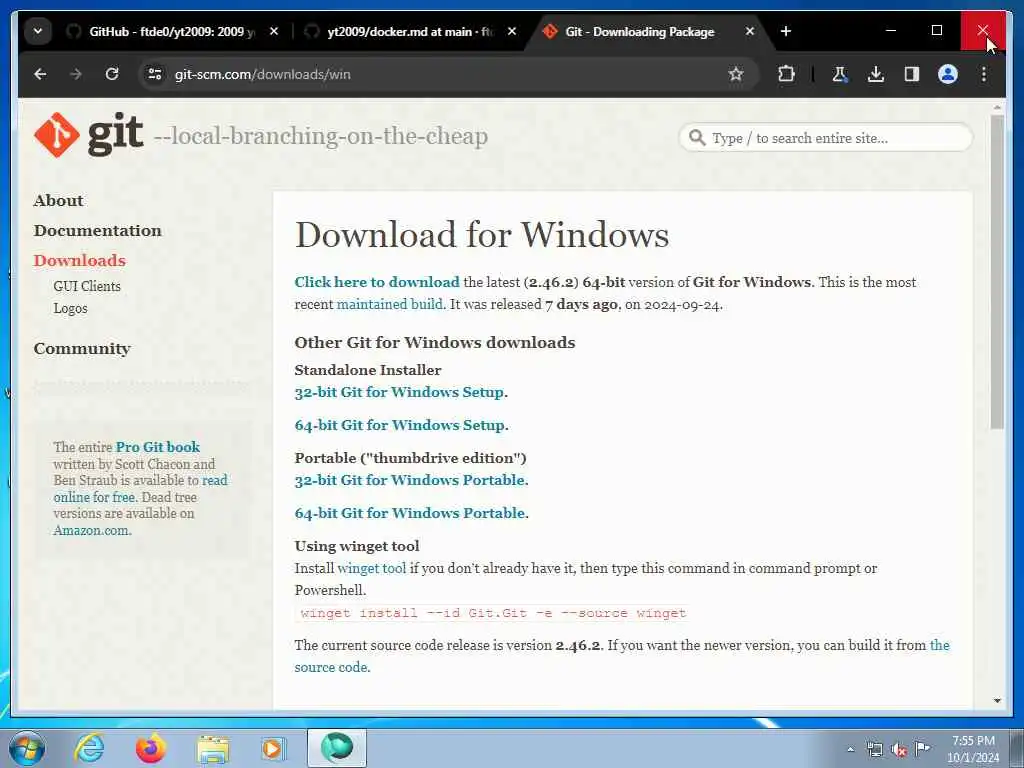Screen dimensions: 1024x768
Task: Download 64-bit Git for Windows Portable
Action: coord(410,513)
